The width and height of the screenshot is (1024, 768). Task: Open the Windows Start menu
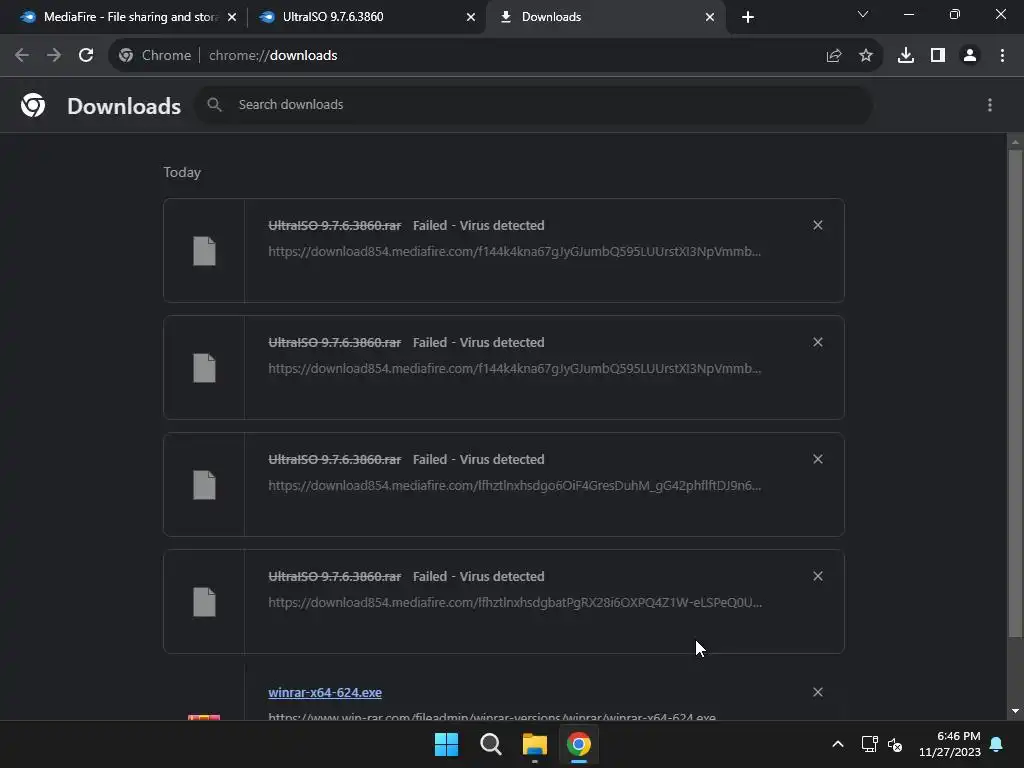(x=447, y=744)
